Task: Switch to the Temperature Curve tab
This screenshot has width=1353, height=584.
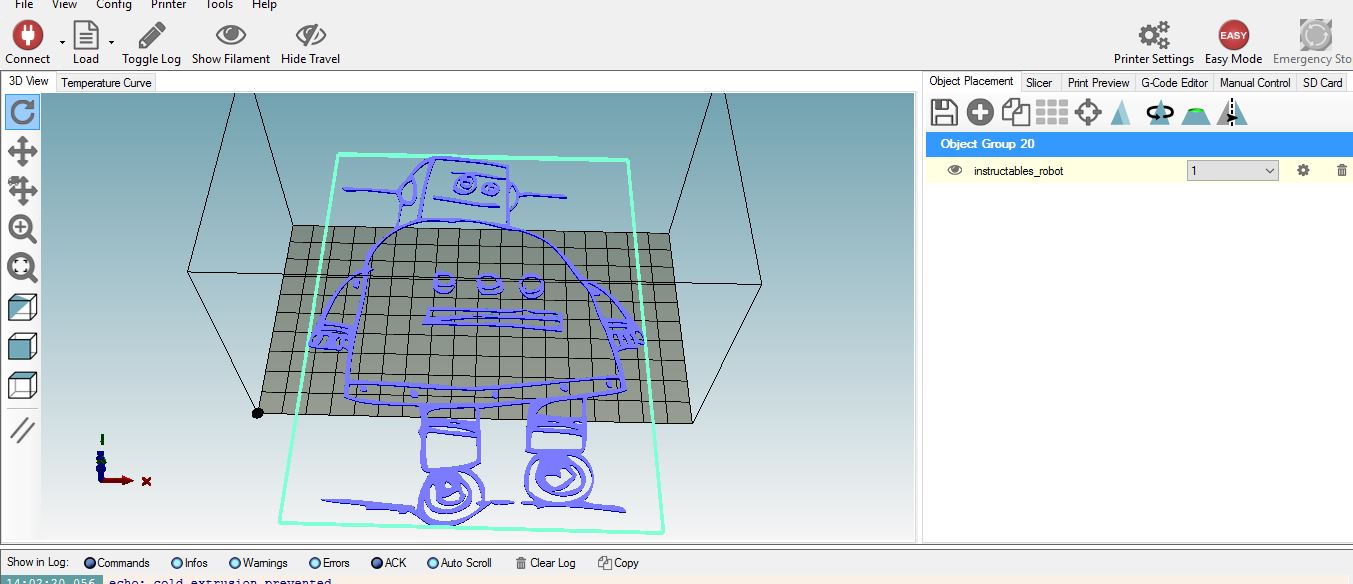Action: [x=106, y=83]
